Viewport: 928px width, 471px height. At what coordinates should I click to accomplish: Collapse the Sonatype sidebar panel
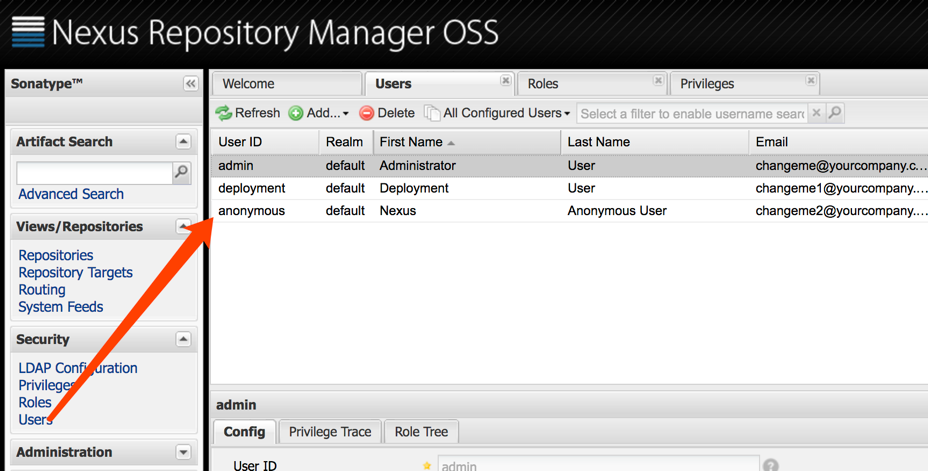pyautogui.click(x=190, y=84)
